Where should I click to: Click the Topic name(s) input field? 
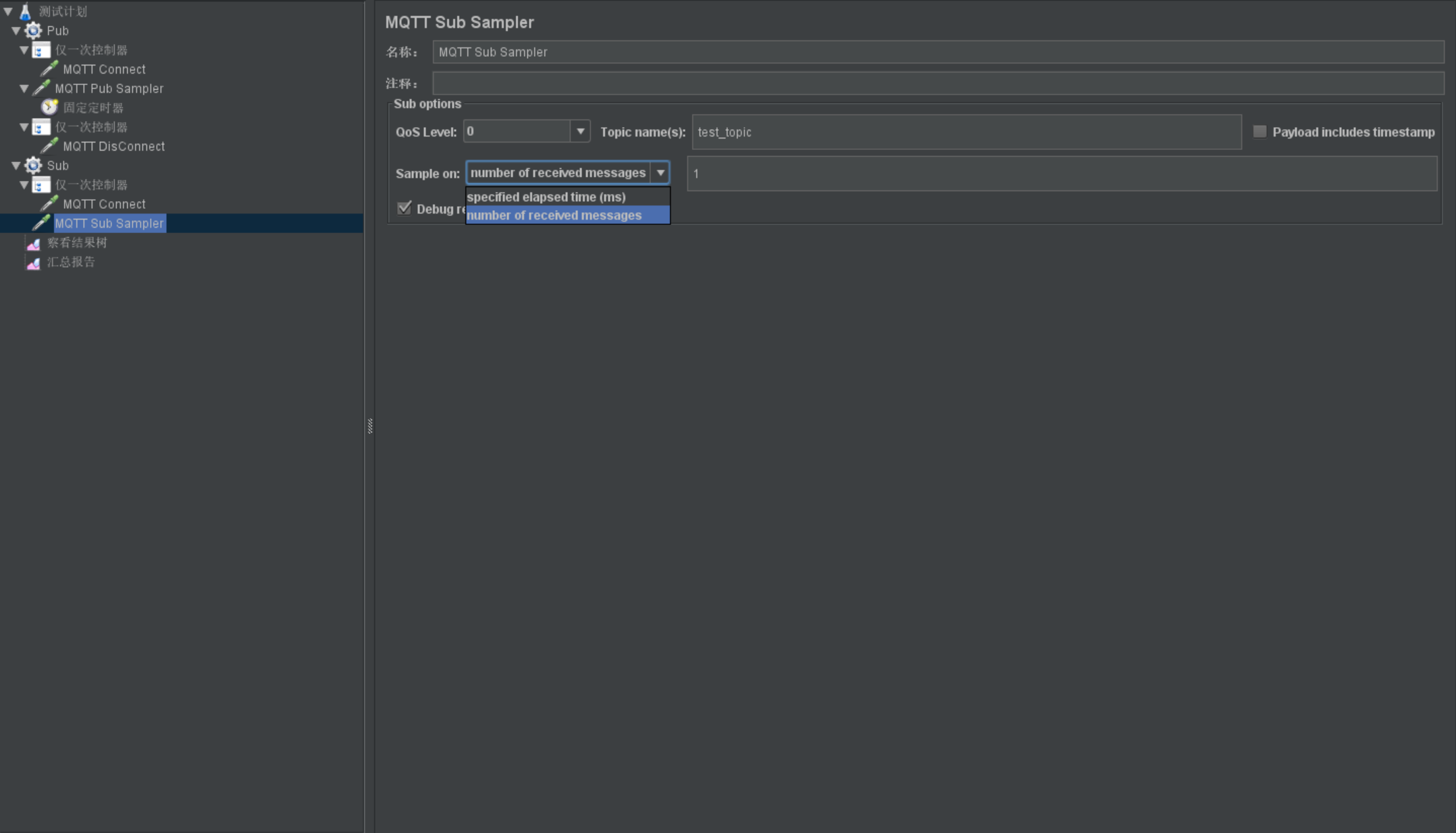point(966,131)
